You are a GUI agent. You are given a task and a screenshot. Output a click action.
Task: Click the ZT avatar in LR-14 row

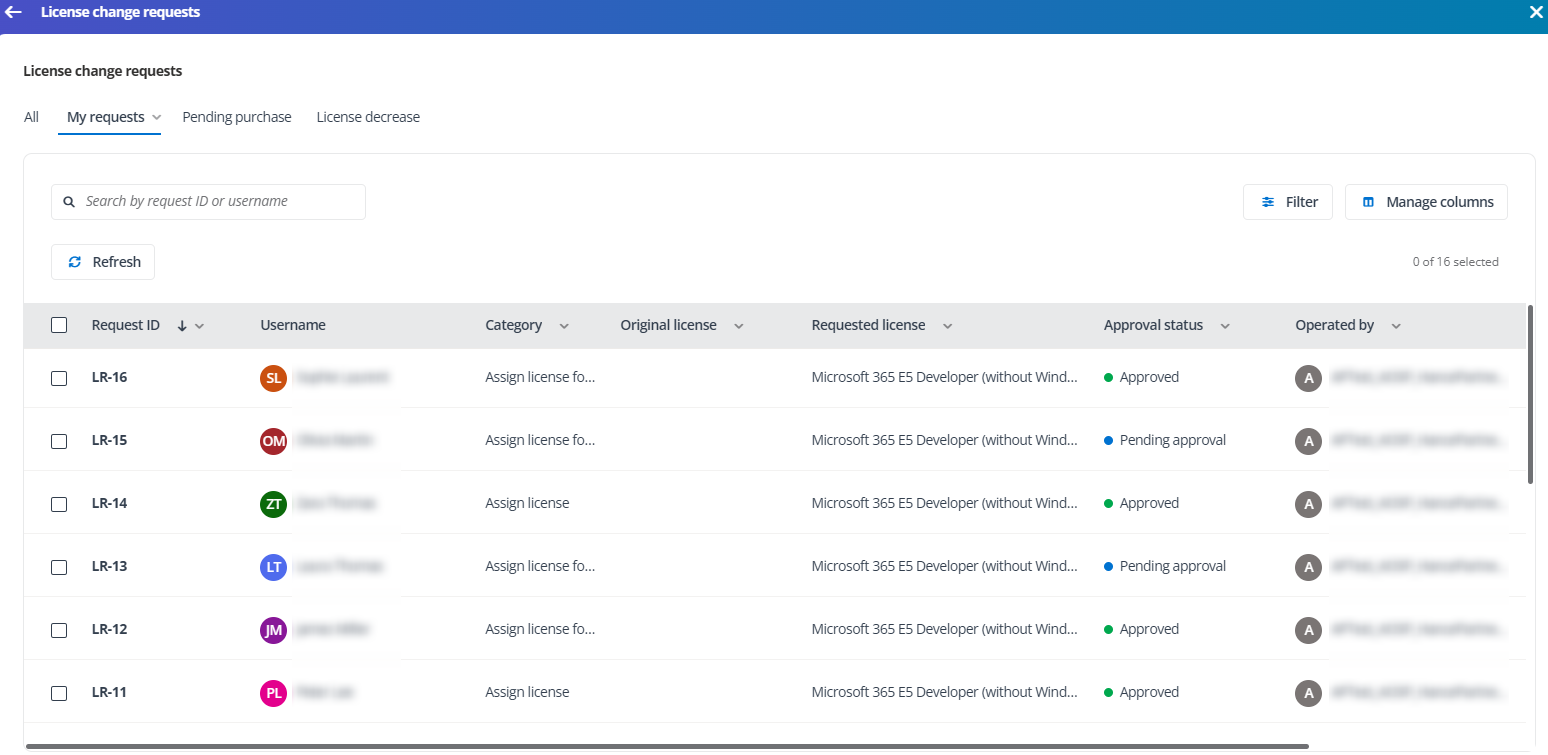pos(273,504)
